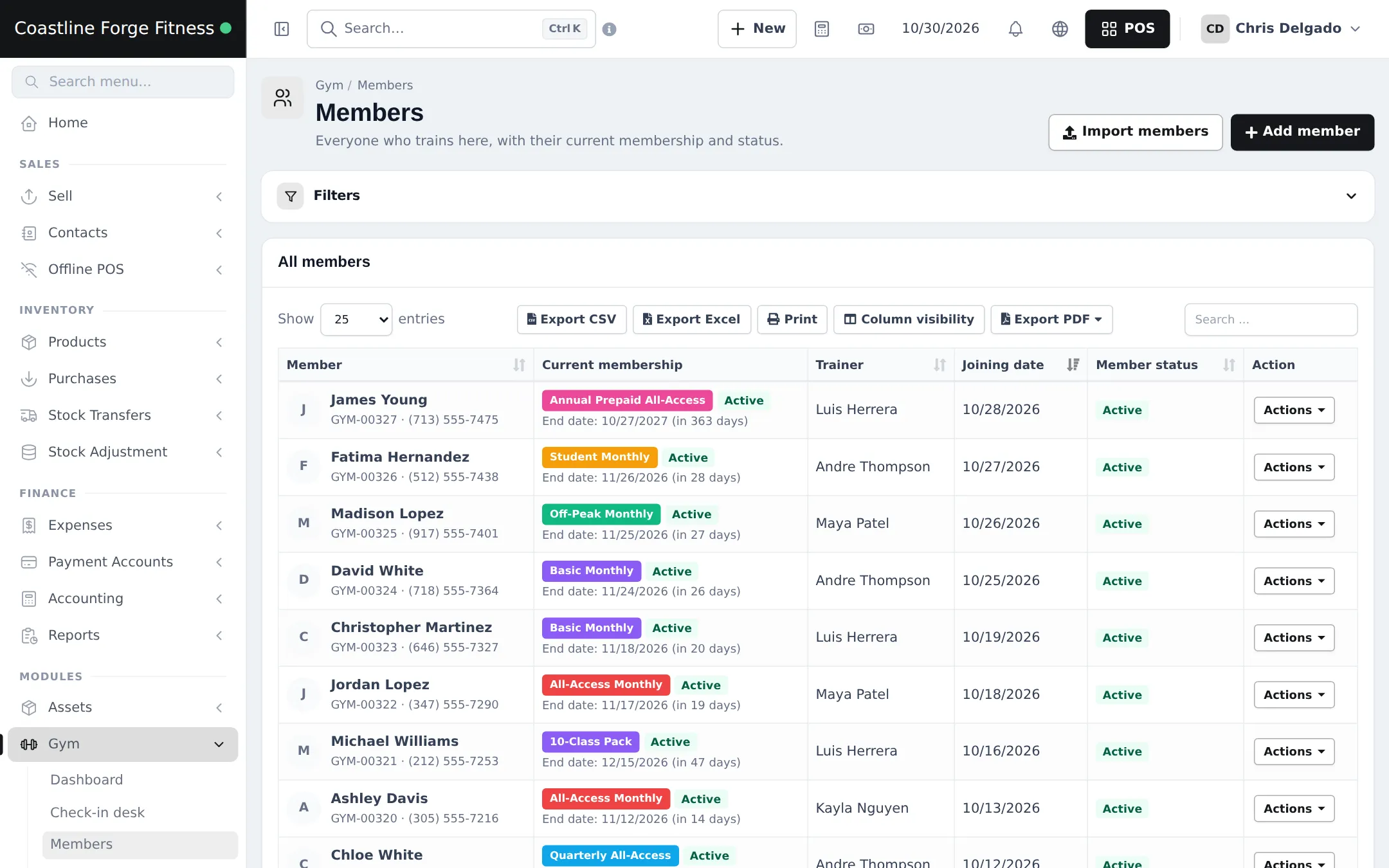Click Export CSV button

tap(572, 320)
